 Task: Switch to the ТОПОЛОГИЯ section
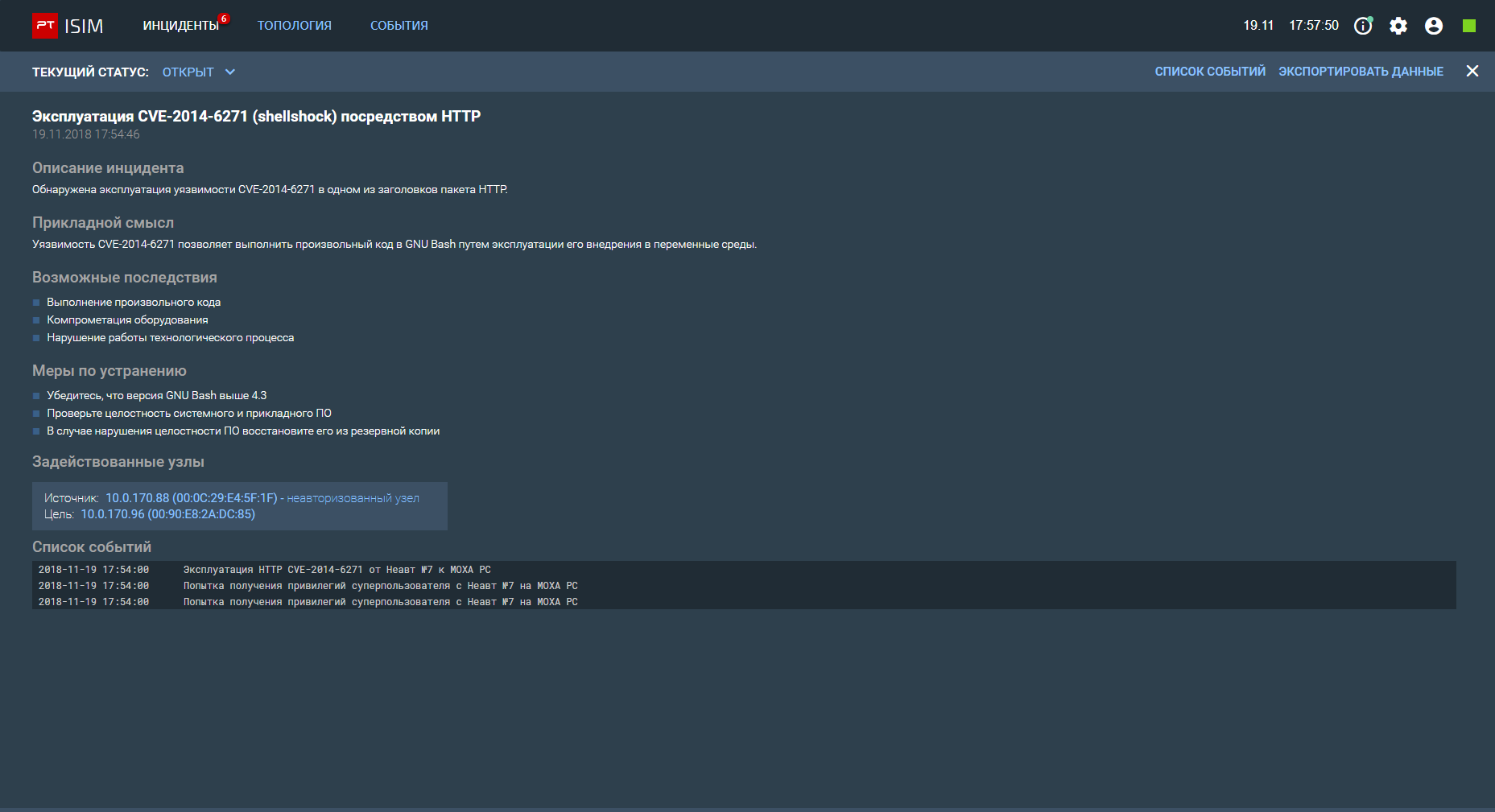click(294, 26)
